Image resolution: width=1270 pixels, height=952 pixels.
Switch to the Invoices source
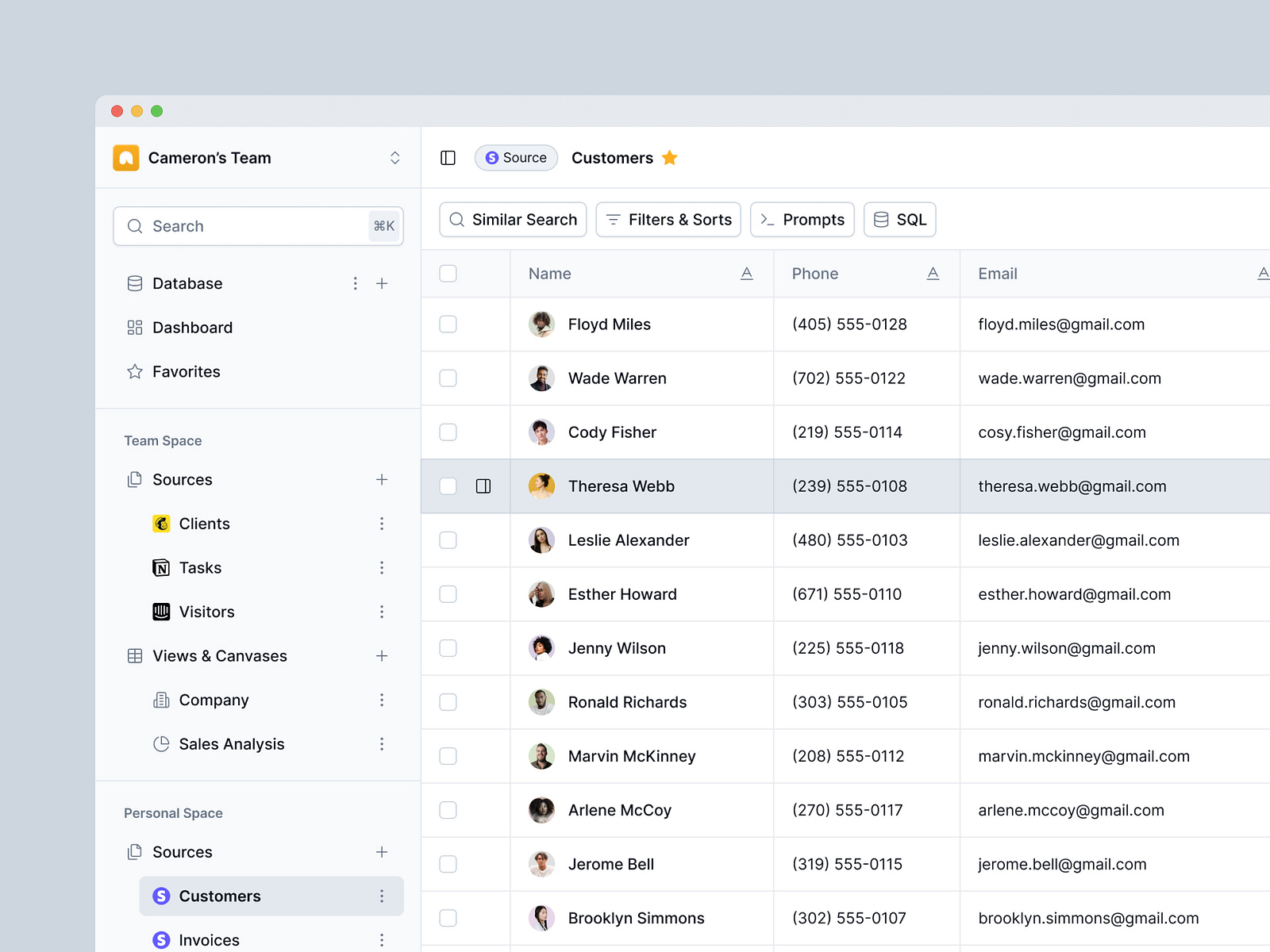209,939
